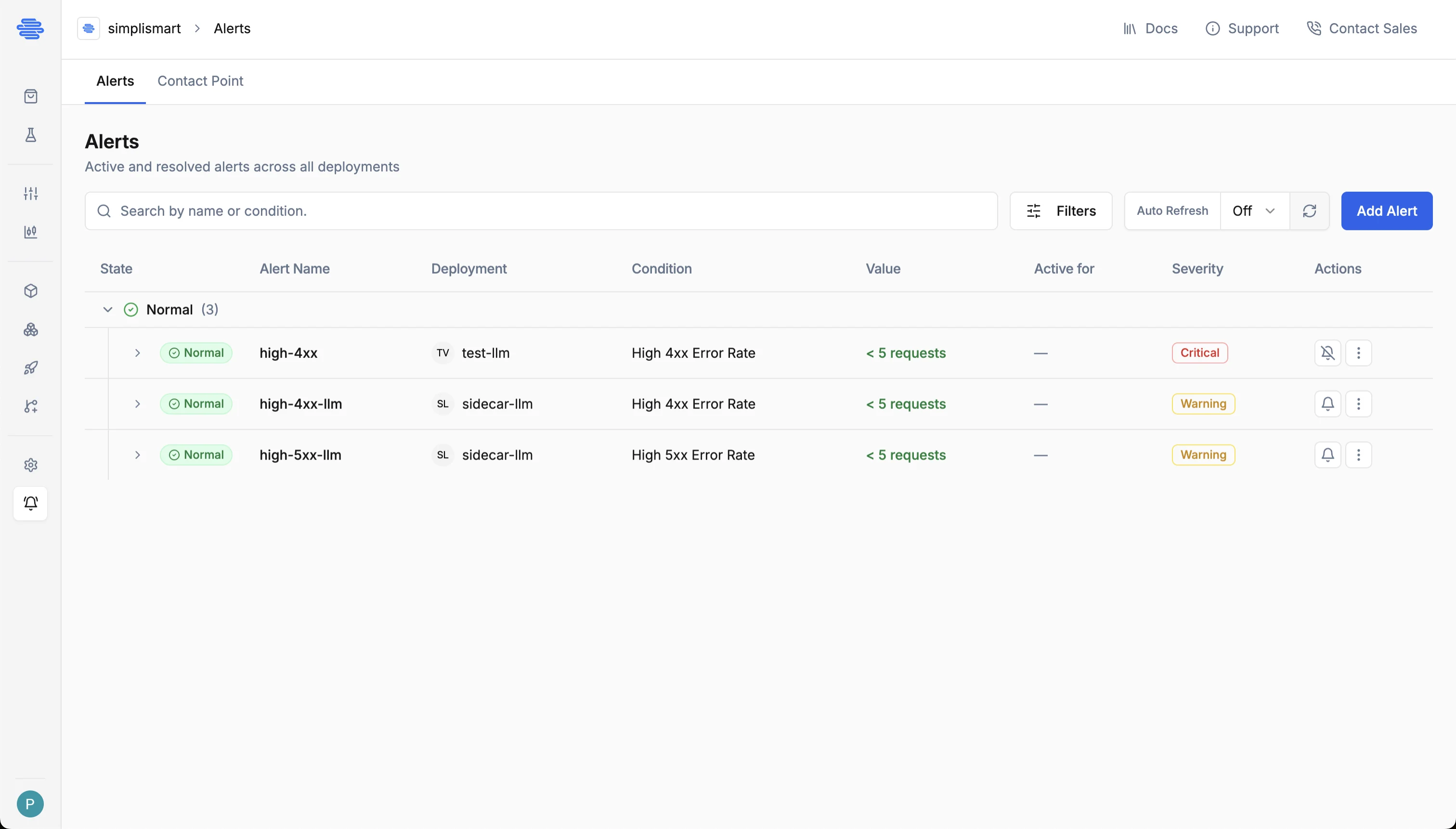Open the Support link
The height and width of the screenshot is (829, 1456).
1242,28
